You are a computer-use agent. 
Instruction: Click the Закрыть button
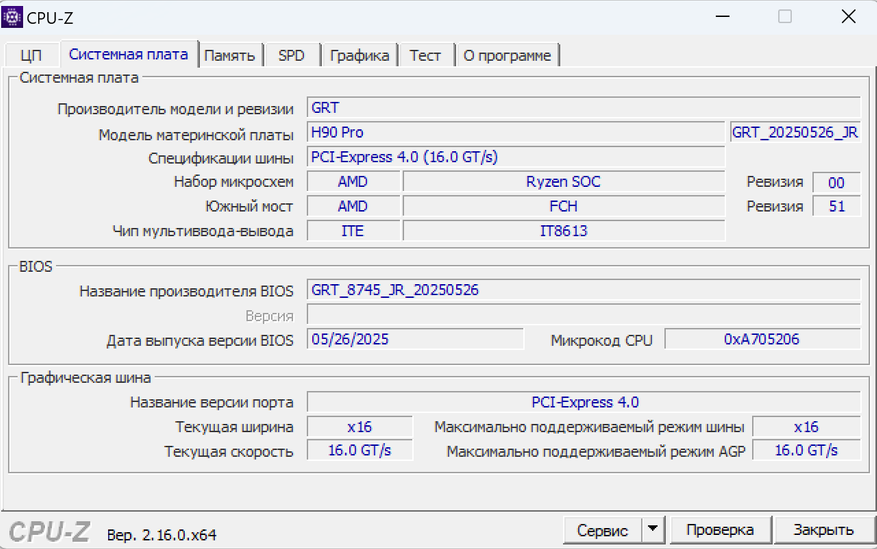[823, 530]
